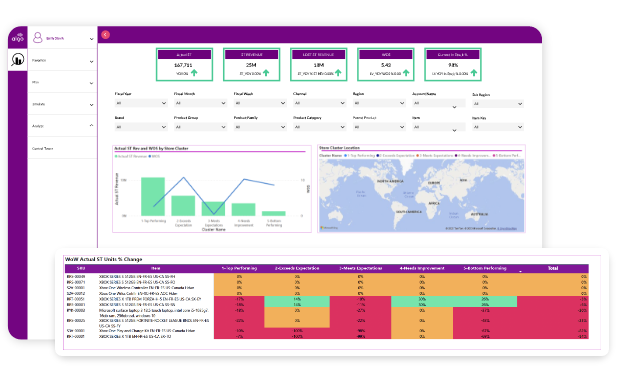The height and width of the screenshot is (370, 617).
Task: Collapse the Analyze sidebar section
Action: click(x=63, y=126)
